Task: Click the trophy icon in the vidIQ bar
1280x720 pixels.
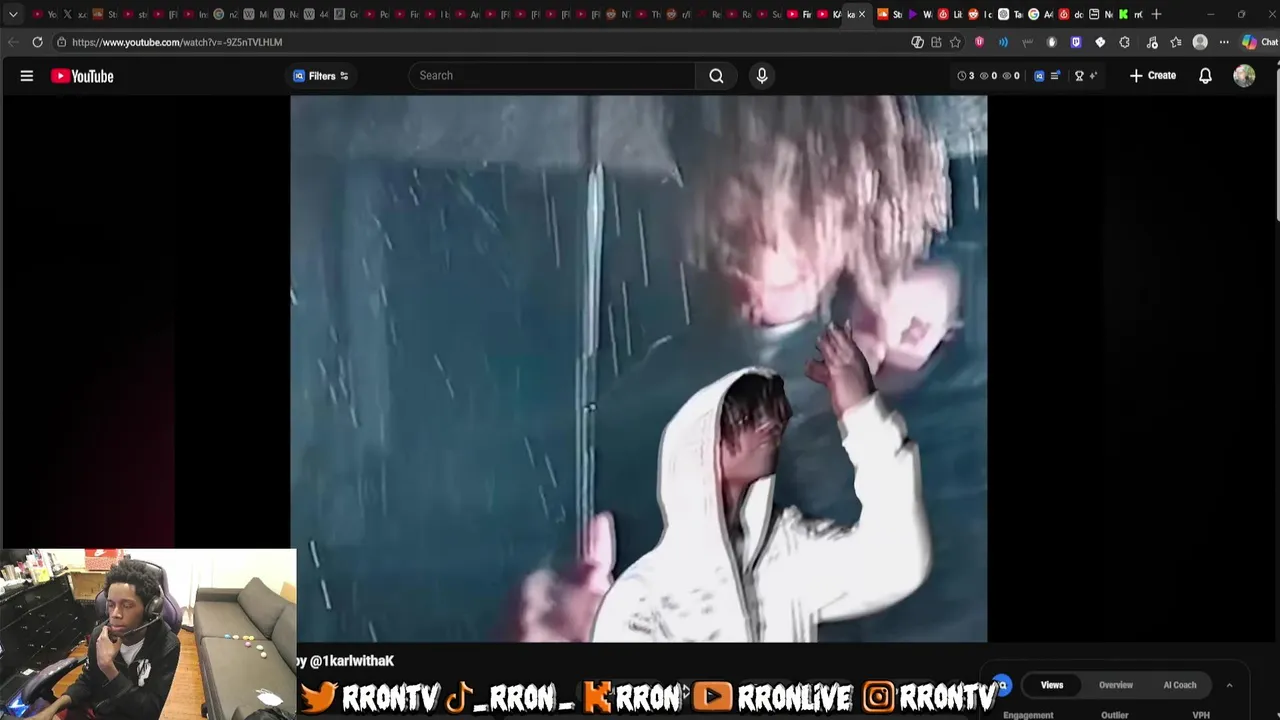Action: [x=1079, y=76]
